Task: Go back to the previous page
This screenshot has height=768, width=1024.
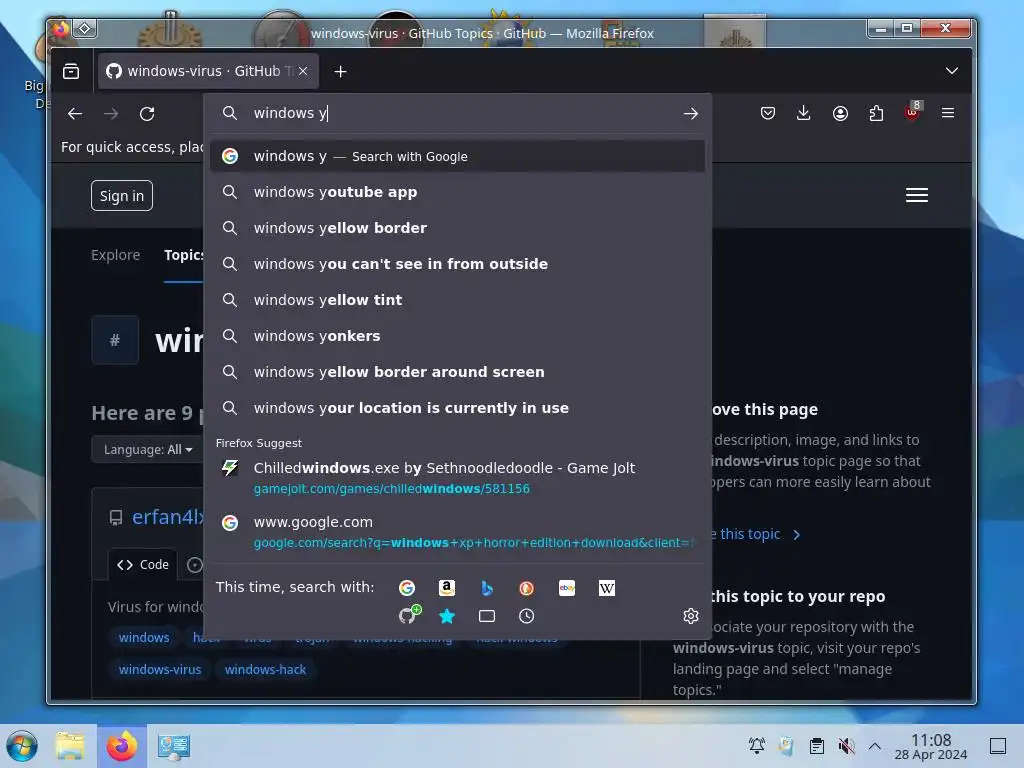Action: pyautogui.click(x=75, y=114)
